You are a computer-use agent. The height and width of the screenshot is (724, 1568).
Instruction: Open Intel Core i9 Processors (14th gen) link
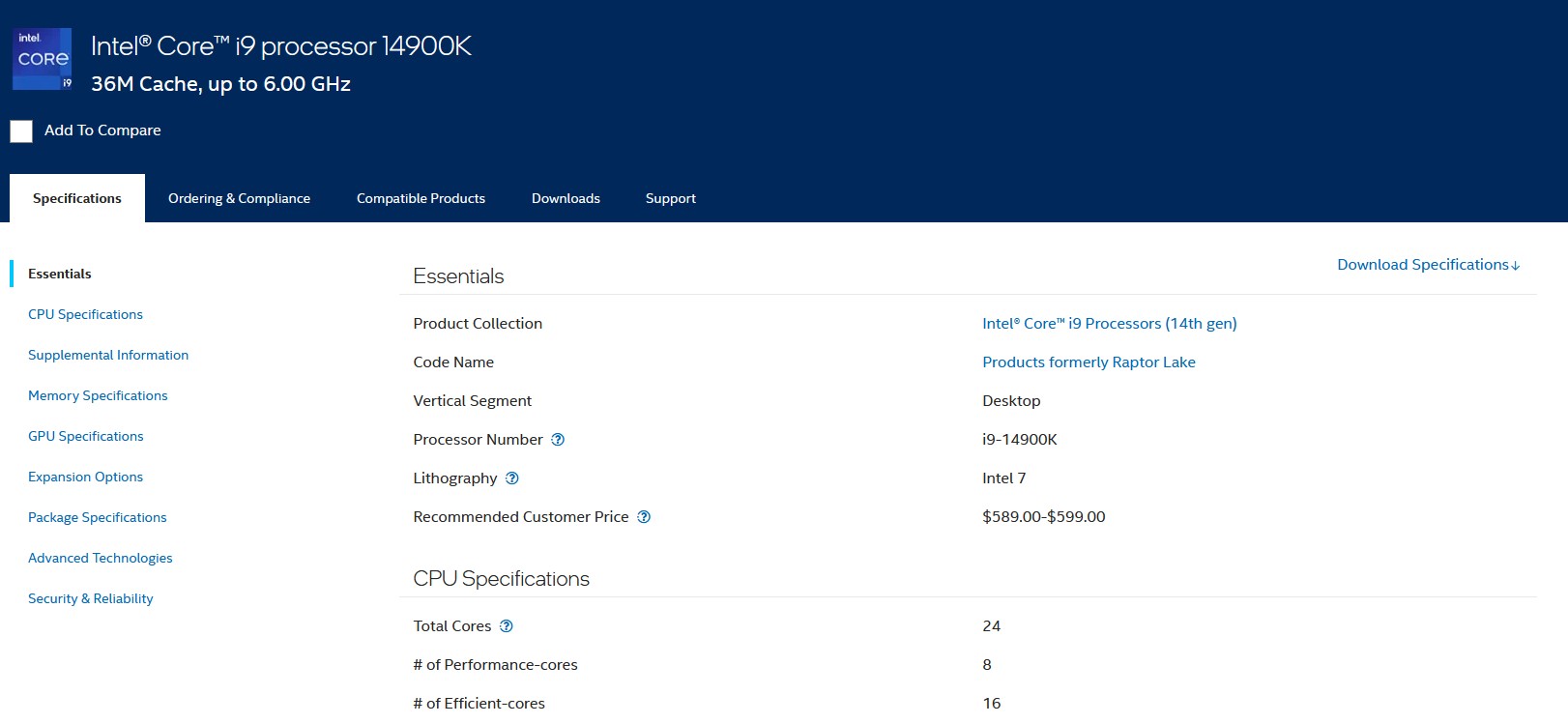[x=1109, y=324]
